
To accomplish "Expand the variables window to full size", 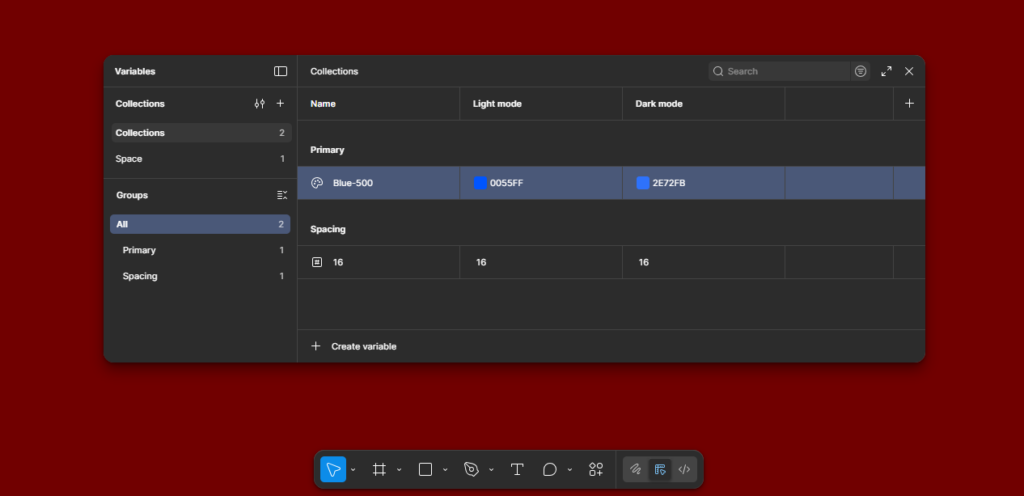I will [x=886, y=71].
